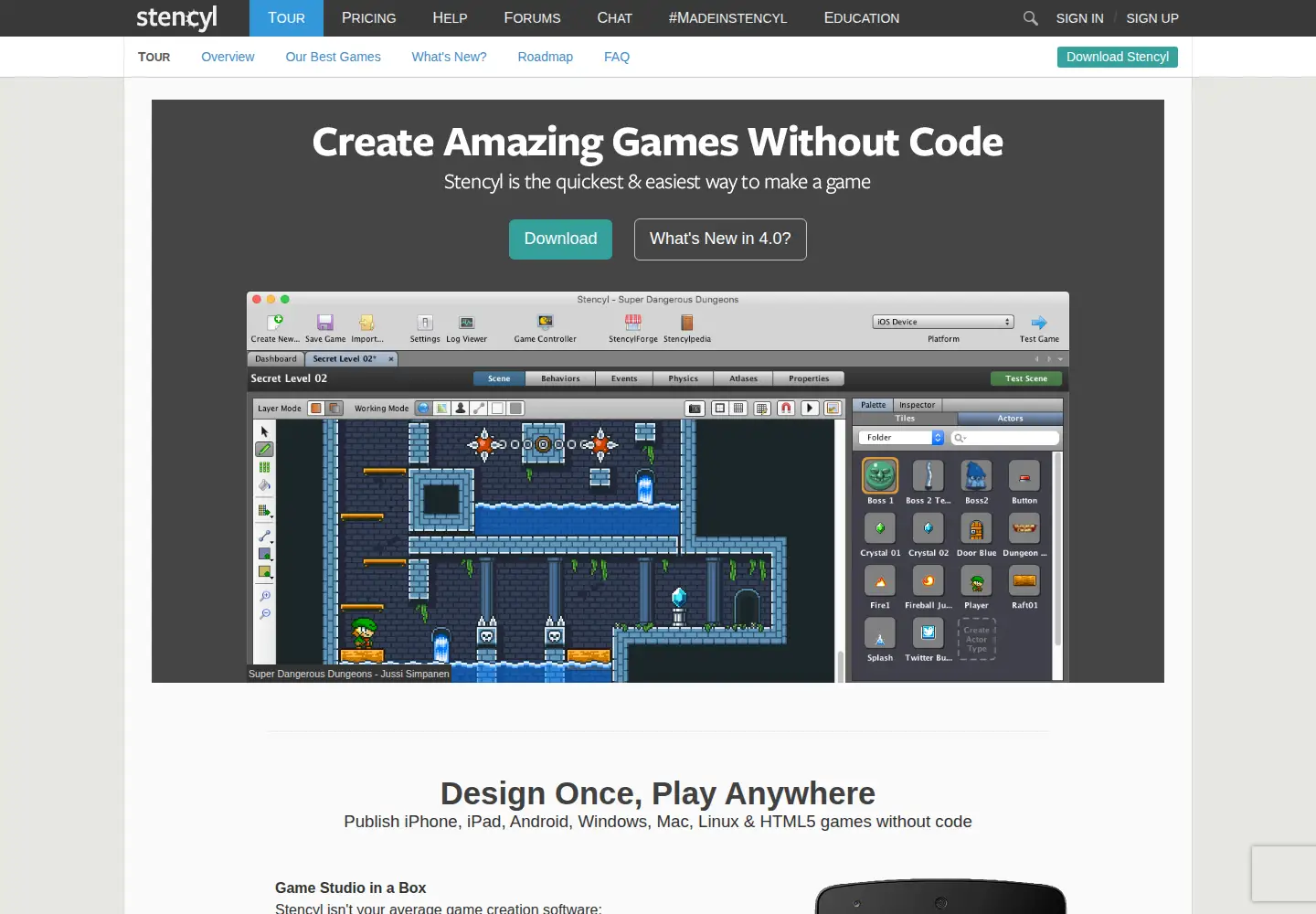The width and height of the screenshot is (1316, 914).
Task: Click the Game Controller icon
Action: click(546, 322)
